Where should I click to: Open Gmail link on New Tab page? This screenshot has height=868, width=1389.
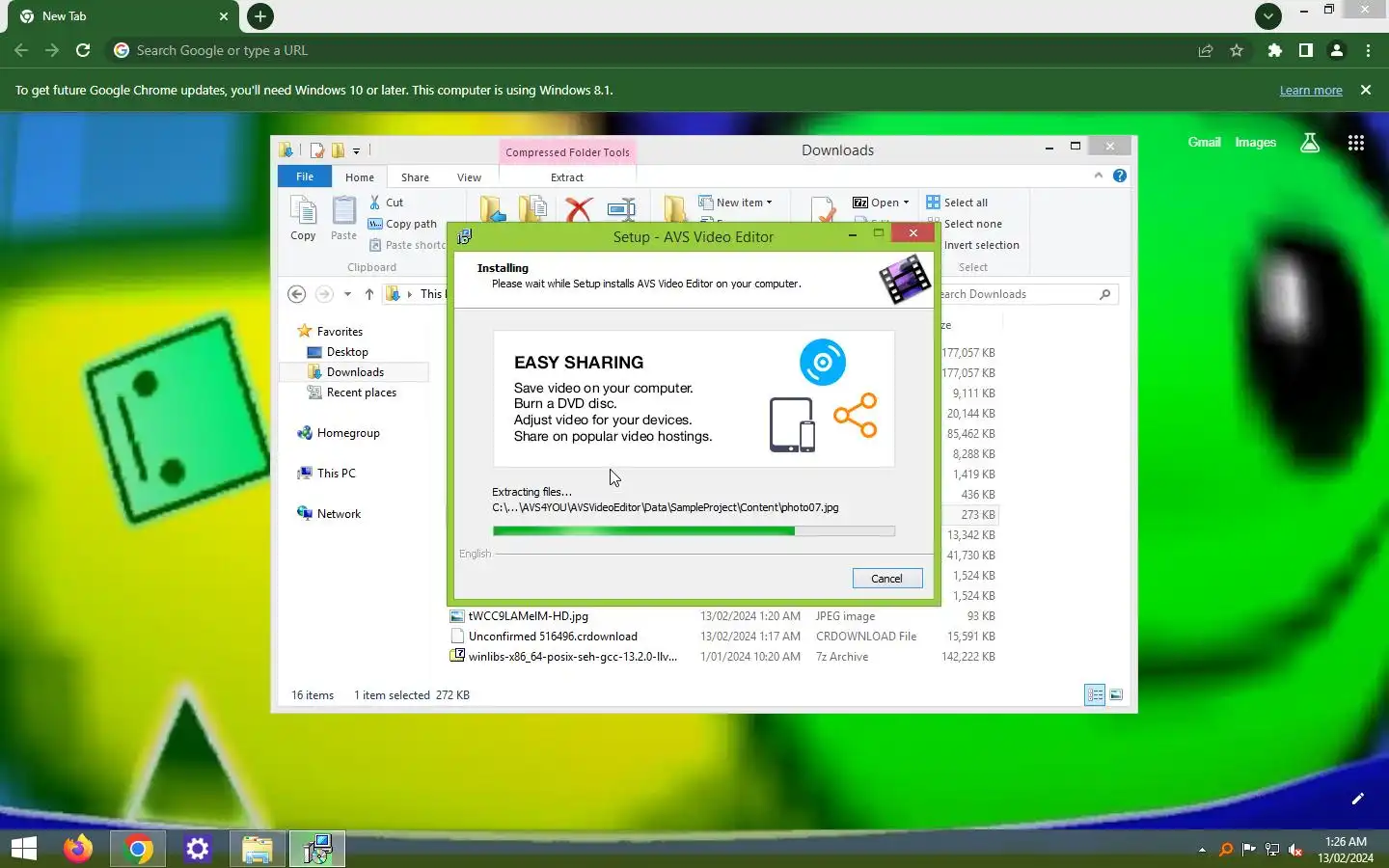tap(1204, 142)
